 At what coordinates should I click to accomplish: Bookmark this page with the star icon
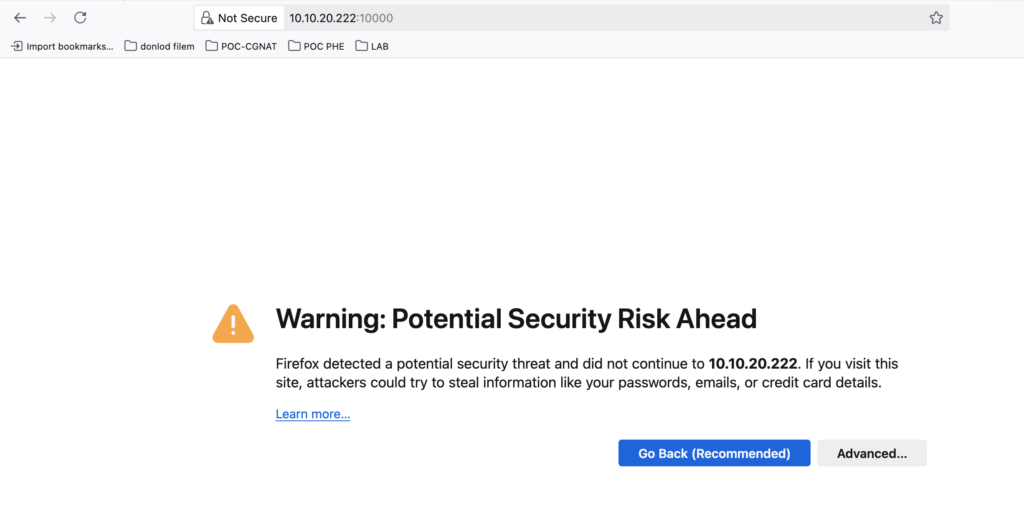click(x=936, y=18)
